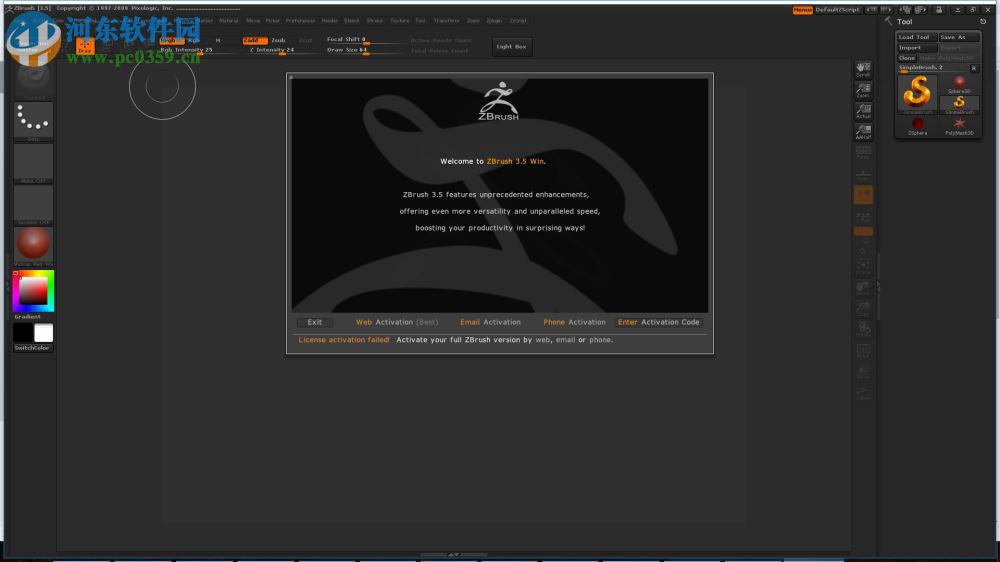Click the Gradient label button
1000x562 pixels.
coord(28,316)
